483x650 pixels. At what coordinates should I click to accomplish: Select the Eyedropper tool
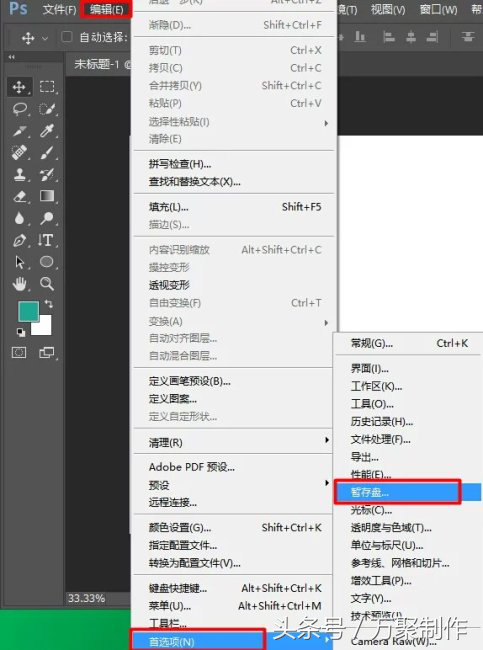[47, 131]
